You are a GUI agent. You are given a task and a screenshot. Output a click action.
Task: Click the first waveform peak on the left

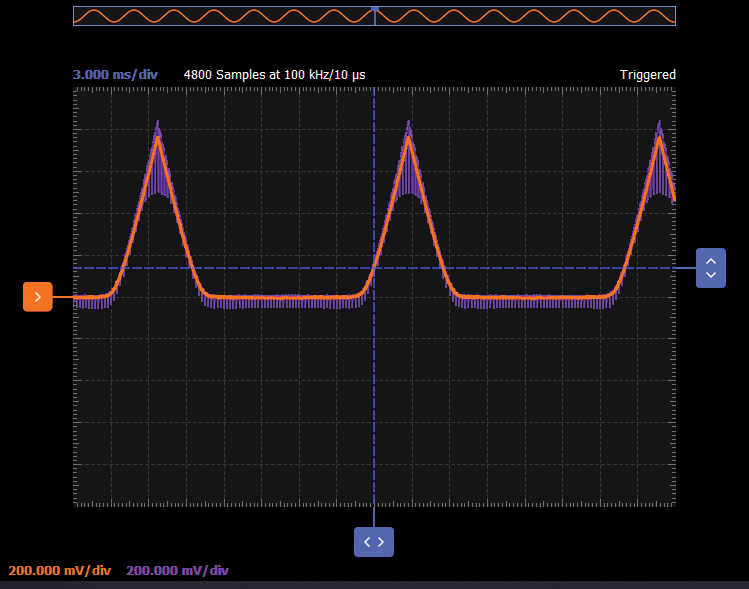(x=158, y=135)
